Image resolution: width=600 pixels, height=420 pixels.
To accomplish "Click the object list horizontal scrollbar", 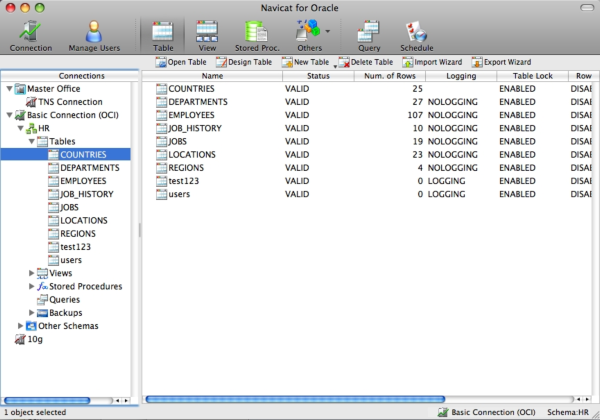I will (295, 399).
